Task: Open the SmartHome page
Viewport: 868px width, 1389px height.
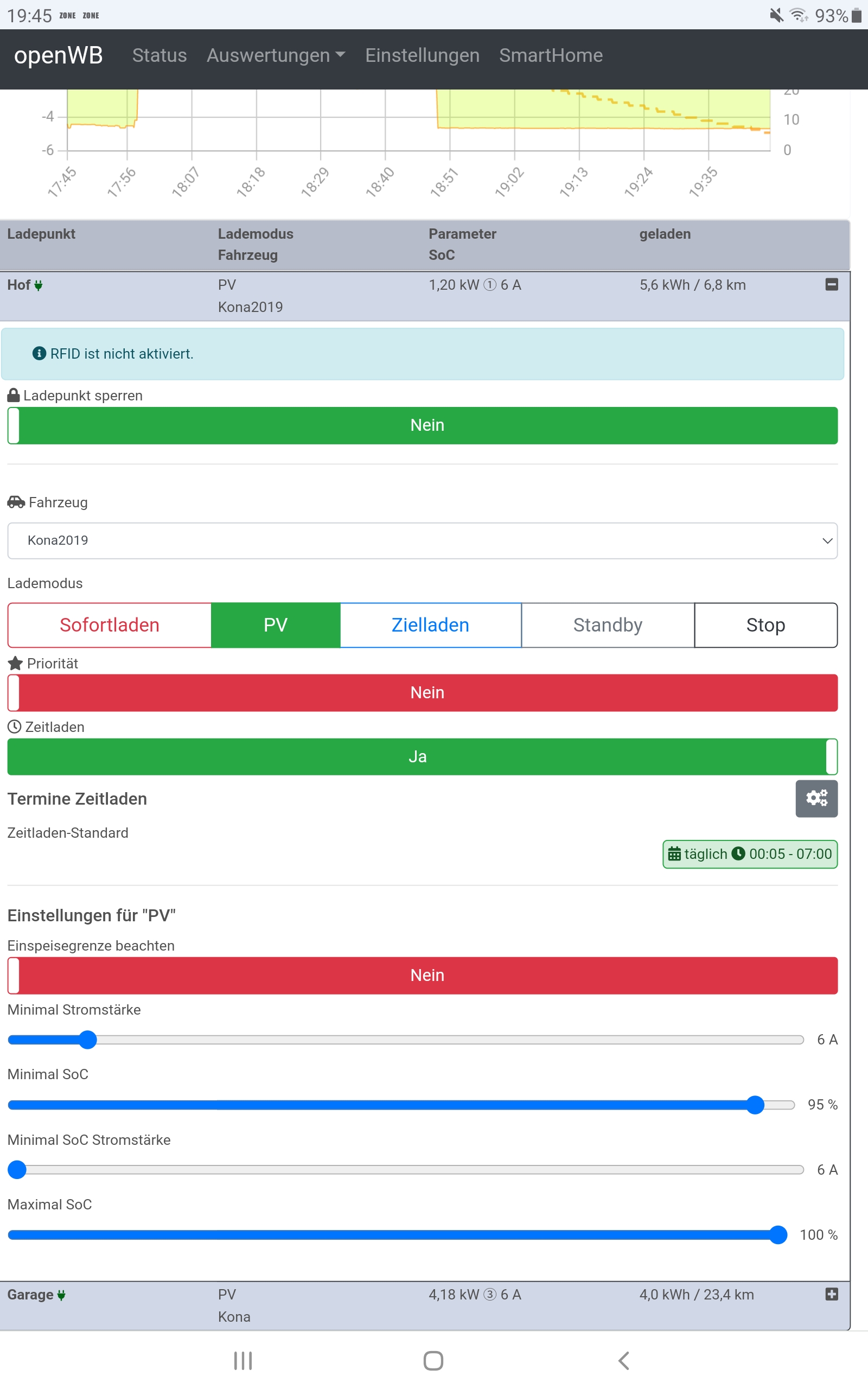Action: tap(551, 55)
